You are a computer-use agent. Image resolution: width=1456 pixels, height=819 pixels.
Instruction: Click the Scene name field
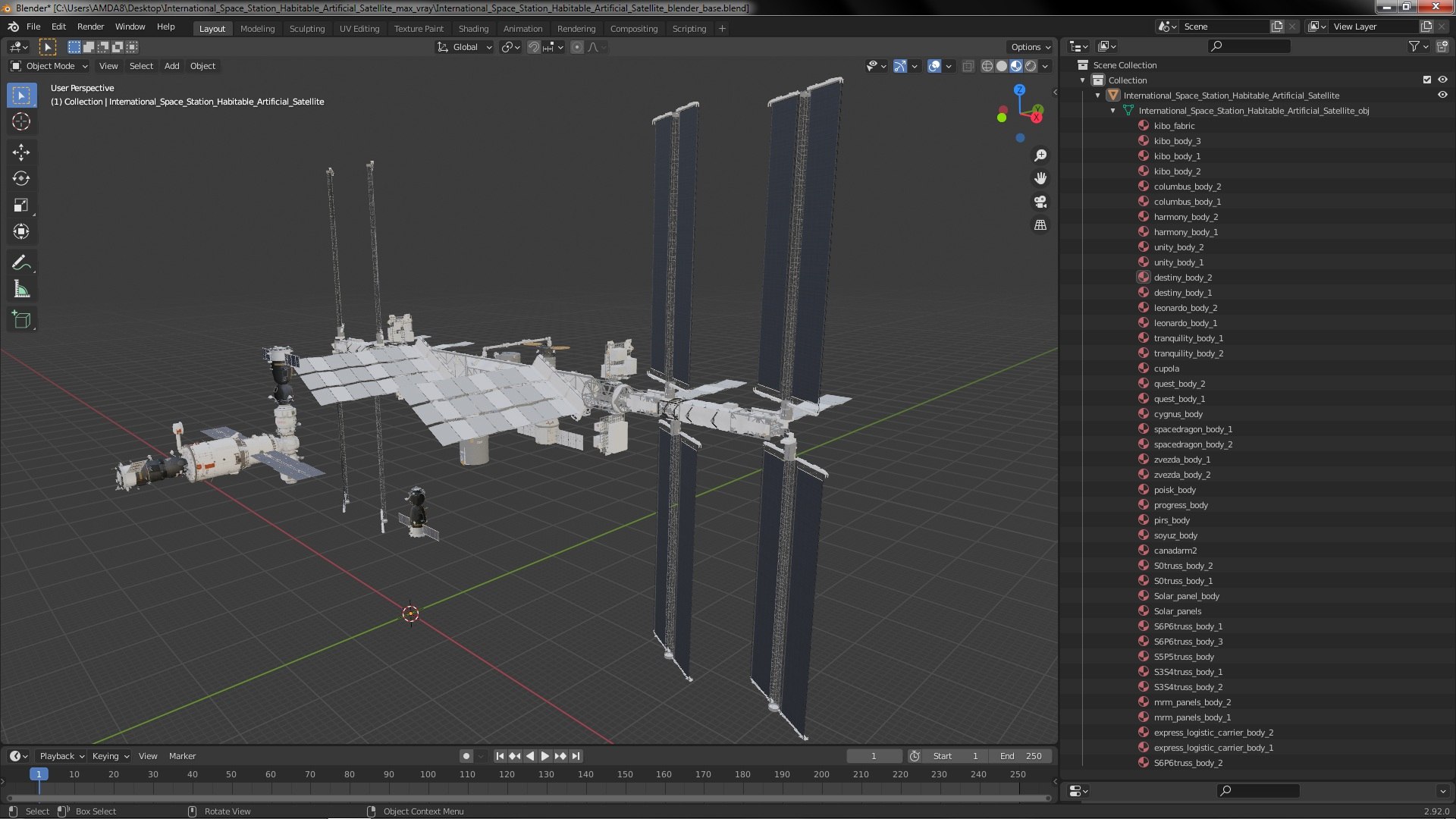[1224, 27]
